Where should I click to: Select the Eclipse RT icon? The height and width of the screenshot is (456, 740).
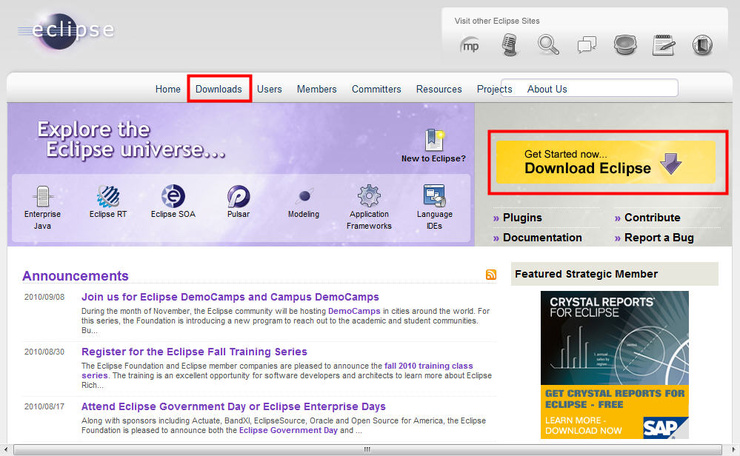point(108,196)
